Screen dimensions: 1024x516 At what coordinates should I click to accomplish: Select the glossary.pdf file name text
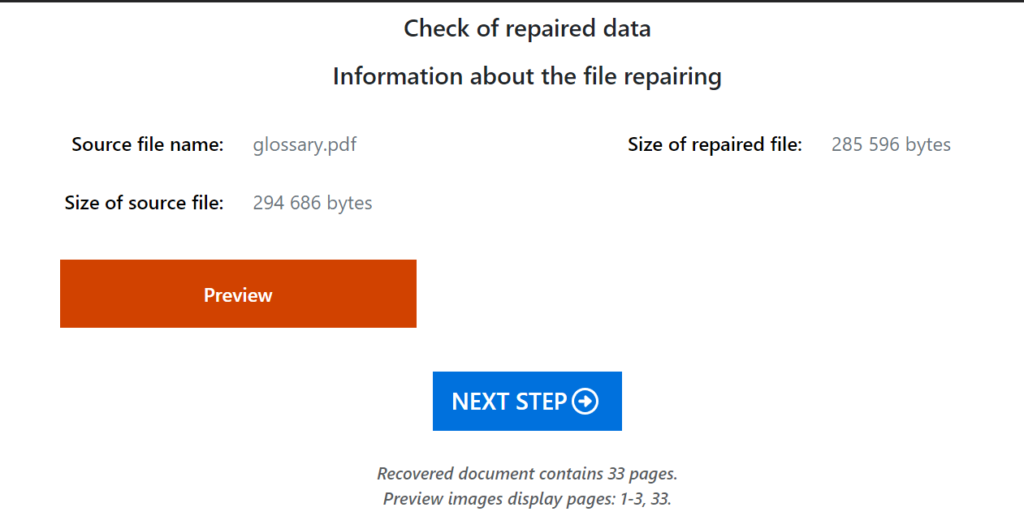[305, 144]
